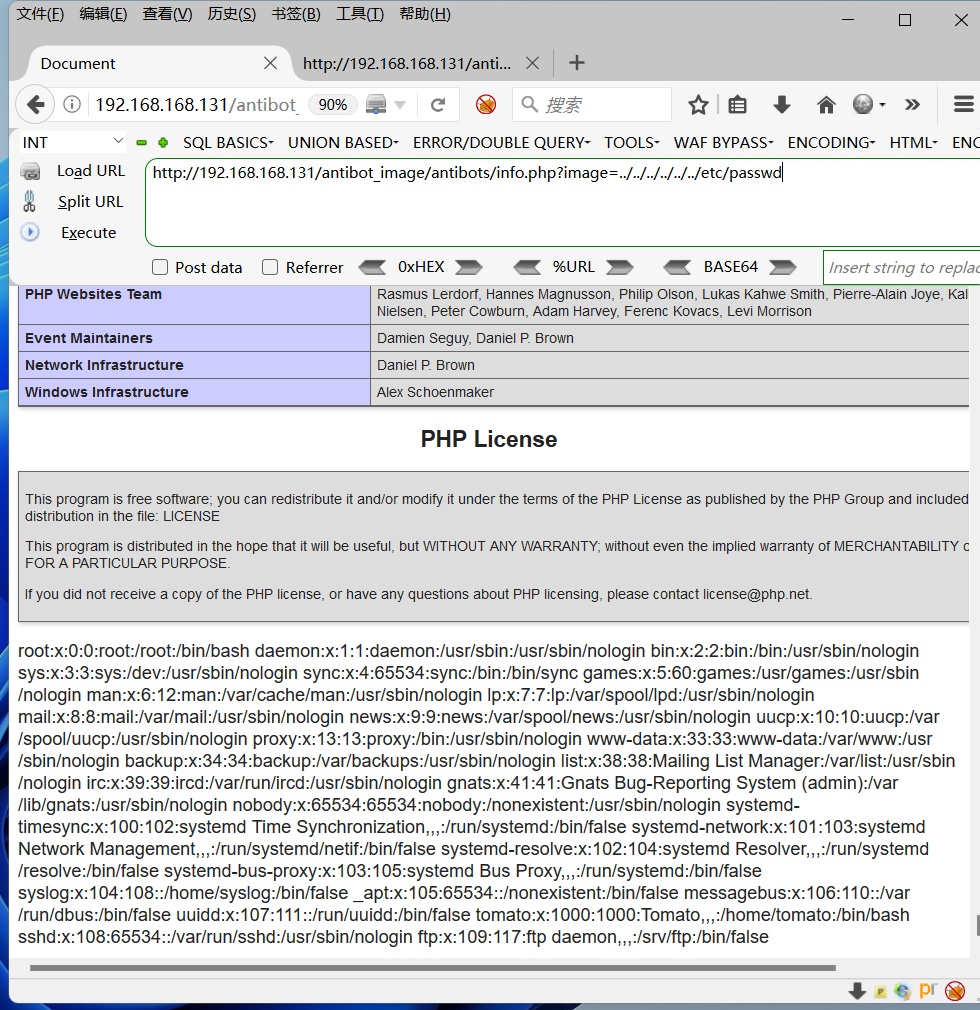Open the 文件(F) menu
The width and height of the screenshot is (980, 1010).
click(40, 14)
